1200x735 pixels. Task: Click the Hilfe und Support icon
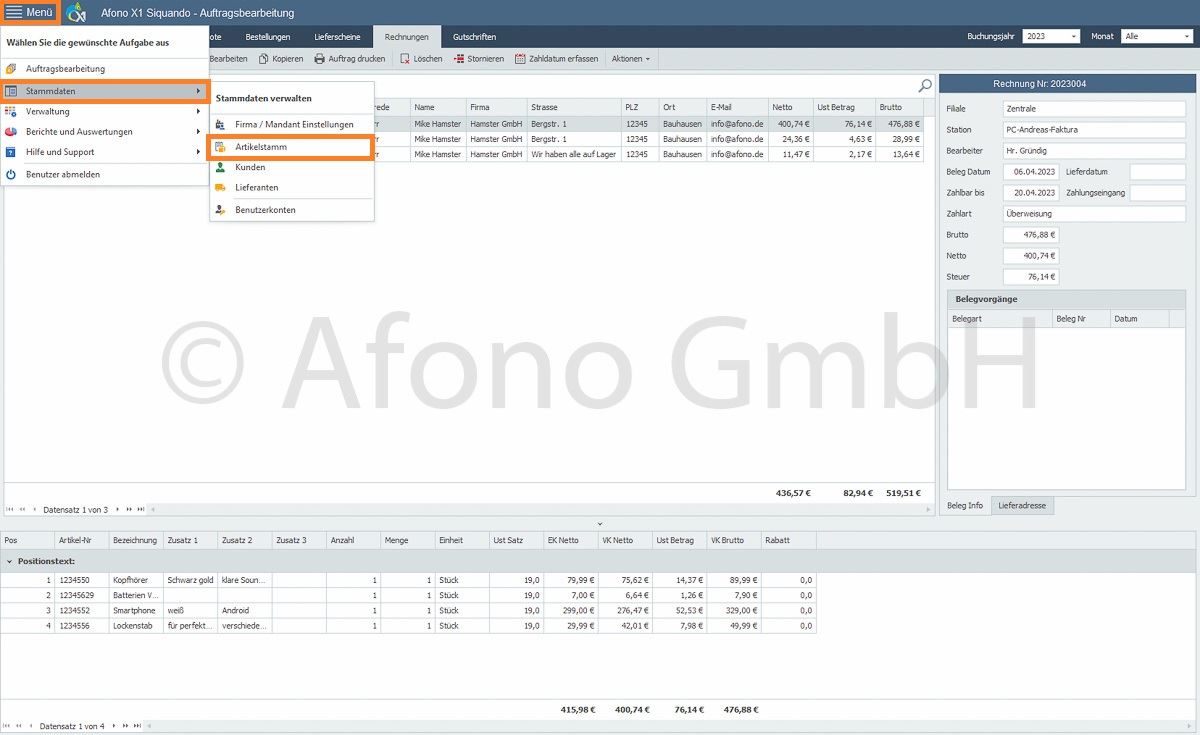(11, 152)
